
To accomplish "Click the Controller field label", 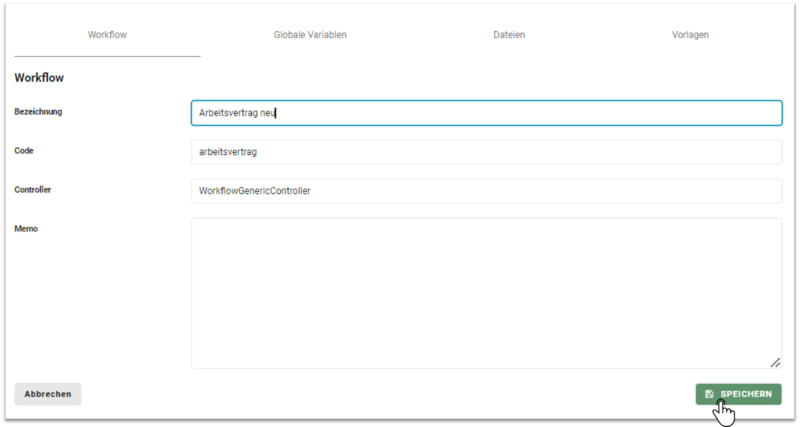I will point(33,189).
